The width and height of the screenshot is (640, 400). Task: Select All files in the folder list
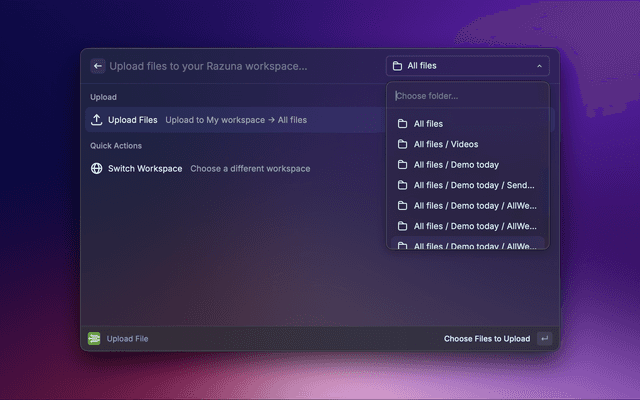coord(428,124)
